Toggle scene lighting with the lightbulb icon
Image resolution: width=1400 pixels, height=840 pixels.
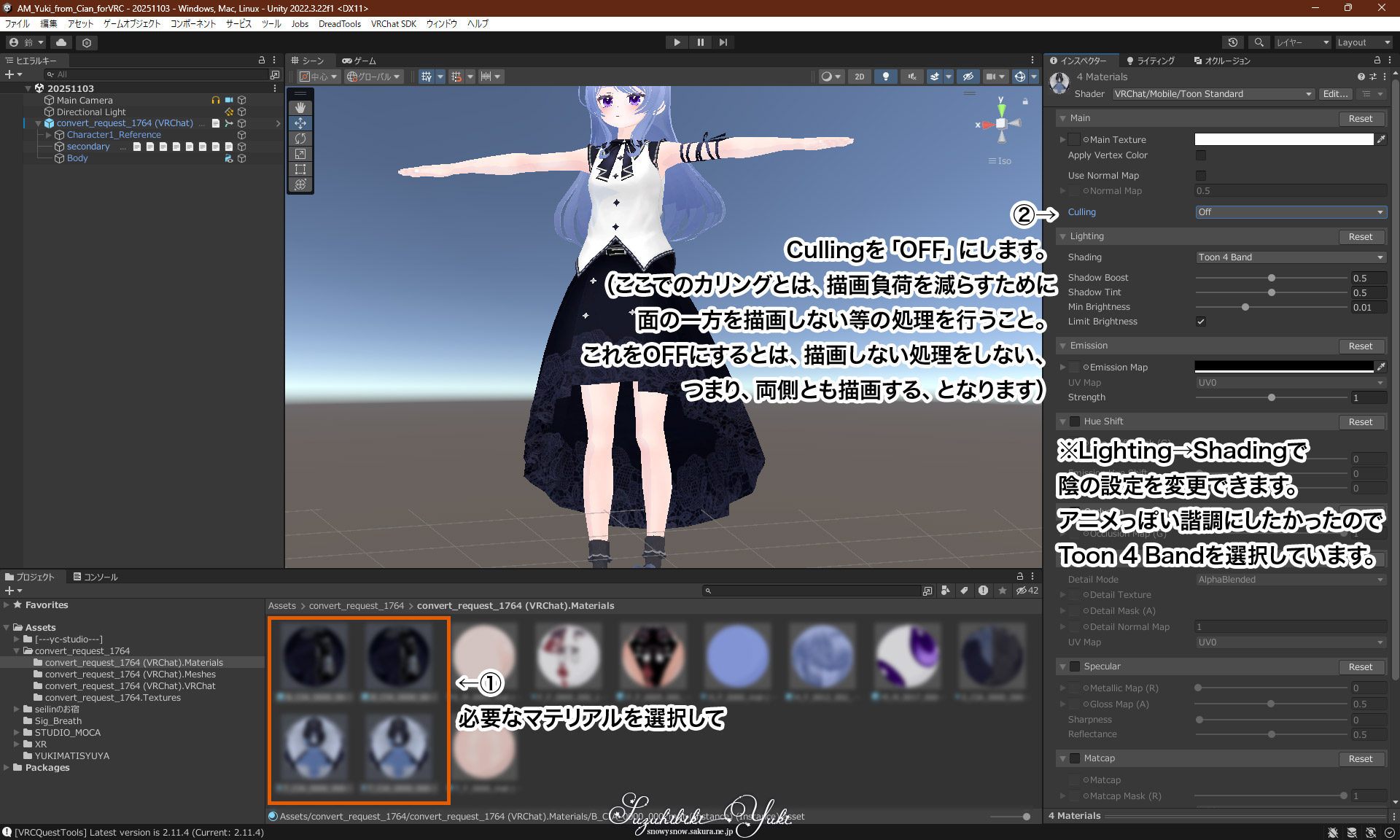[885, 77]
